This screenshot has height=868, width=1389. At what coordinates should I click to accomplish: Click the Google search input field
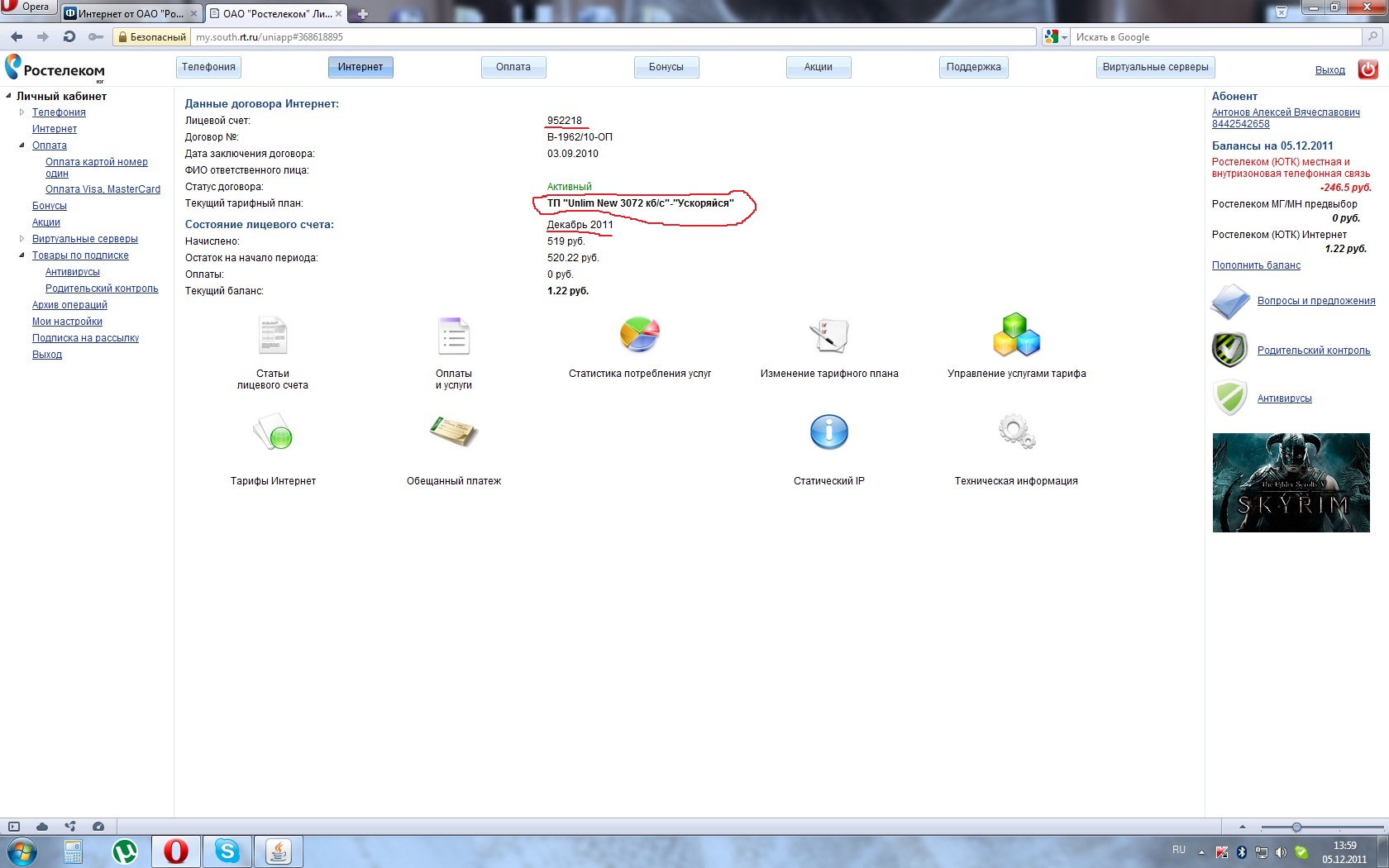[1215, 37]
